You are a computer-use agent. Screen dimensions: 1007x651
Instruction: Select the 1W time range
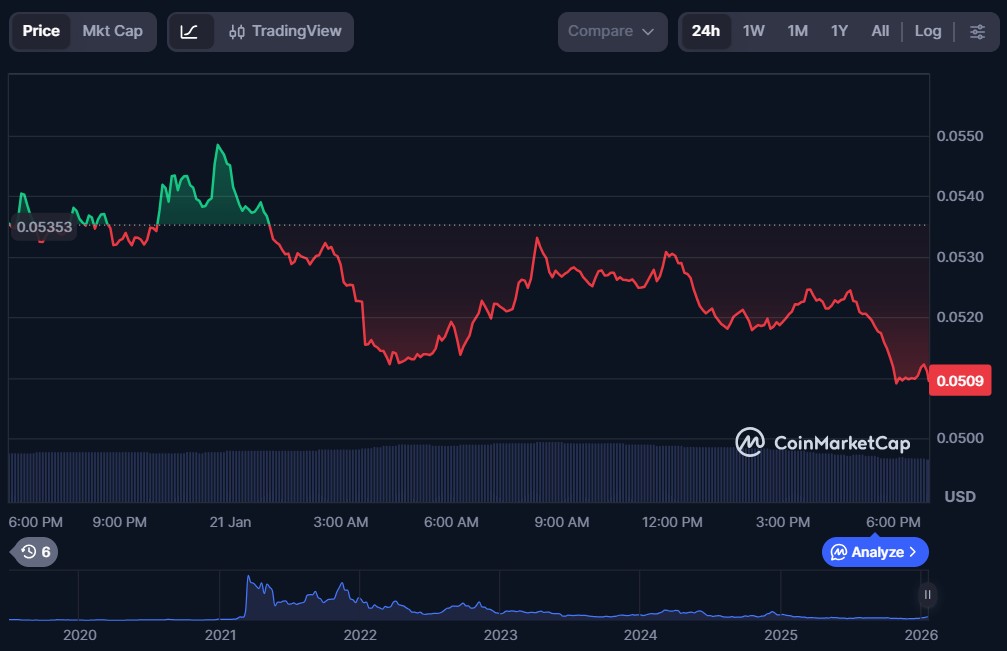coord(754,31)
